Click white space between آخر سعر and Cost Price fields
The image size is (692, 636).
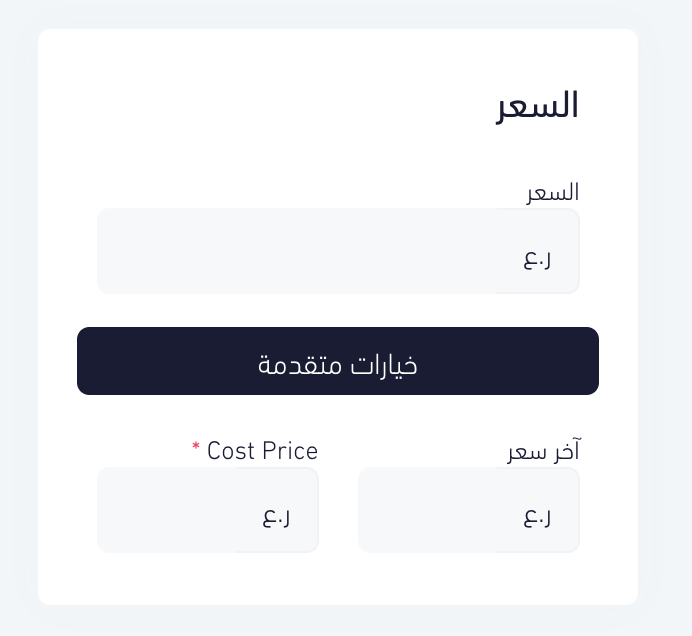point(338,510)
